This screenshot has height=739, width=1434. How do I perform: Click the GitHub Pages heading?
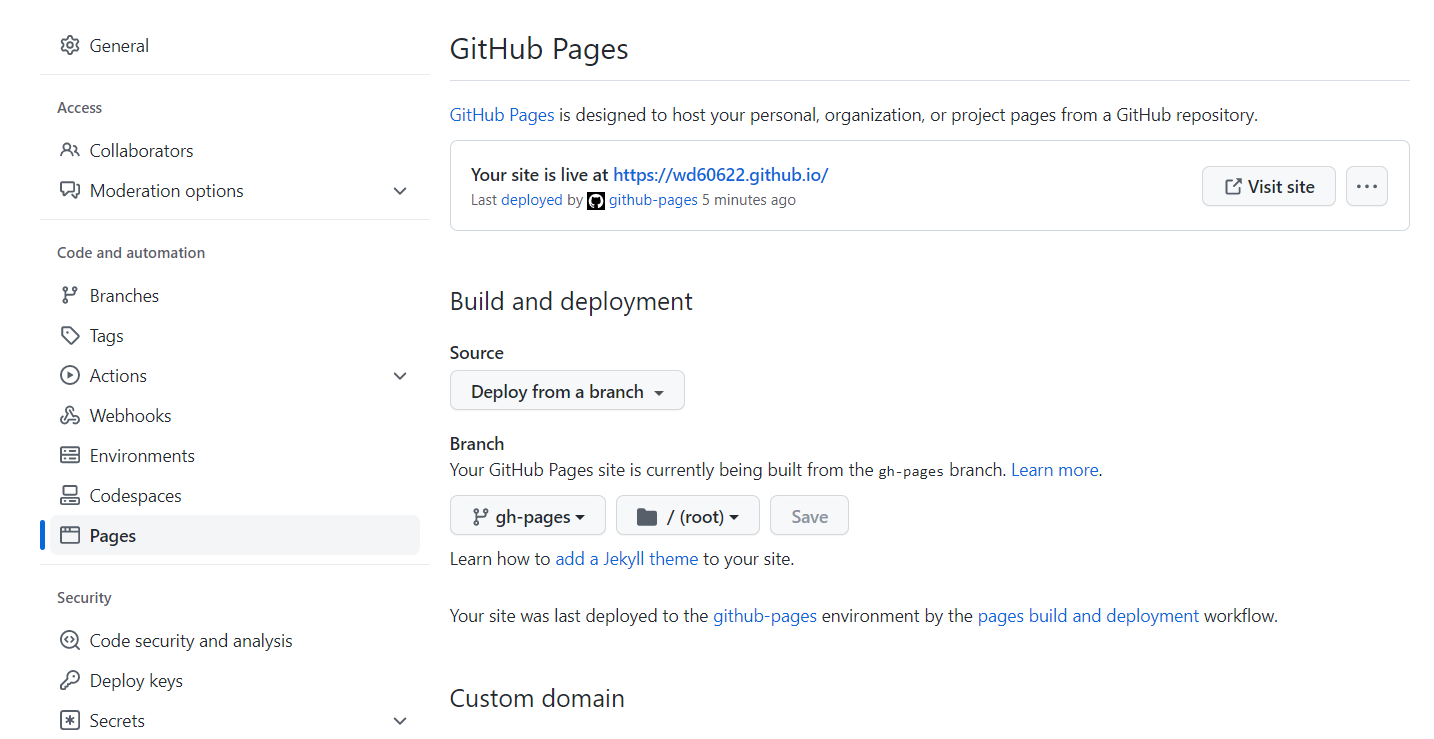pos(539,48)
